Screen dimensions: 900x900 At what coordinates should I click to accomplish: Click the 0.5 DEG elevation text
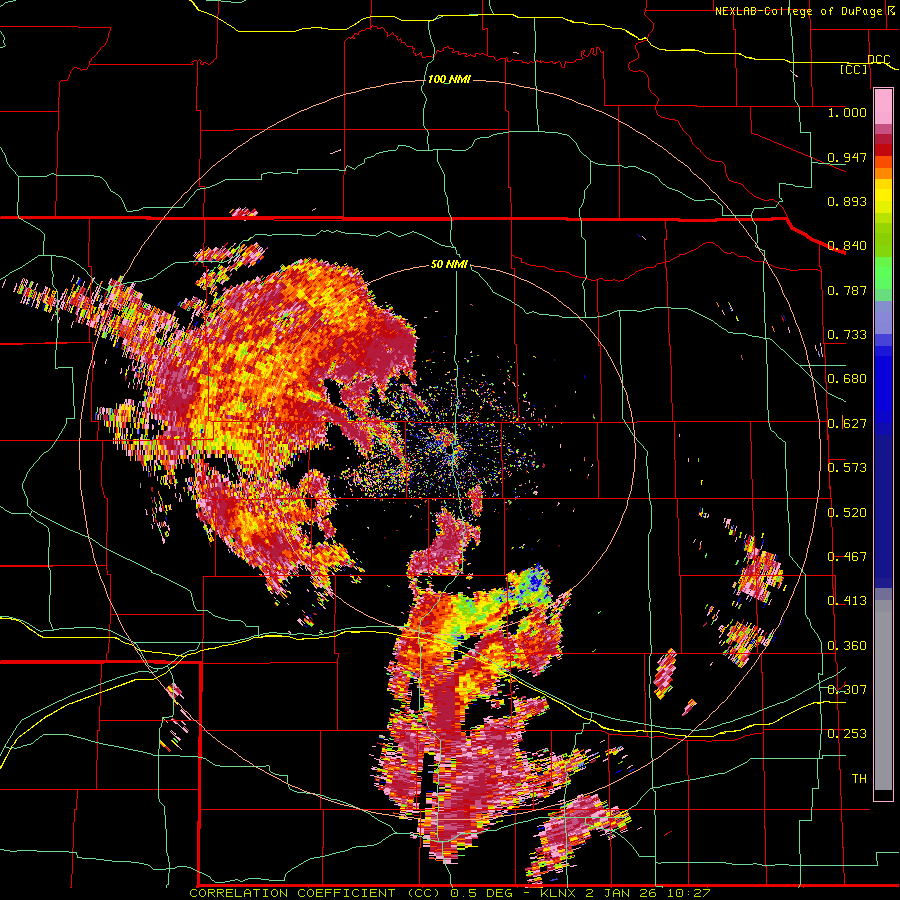pos(482,893)
